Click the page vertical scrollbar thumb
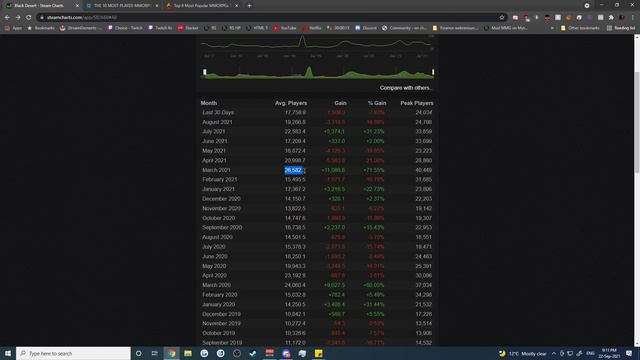 coord(637,122)
